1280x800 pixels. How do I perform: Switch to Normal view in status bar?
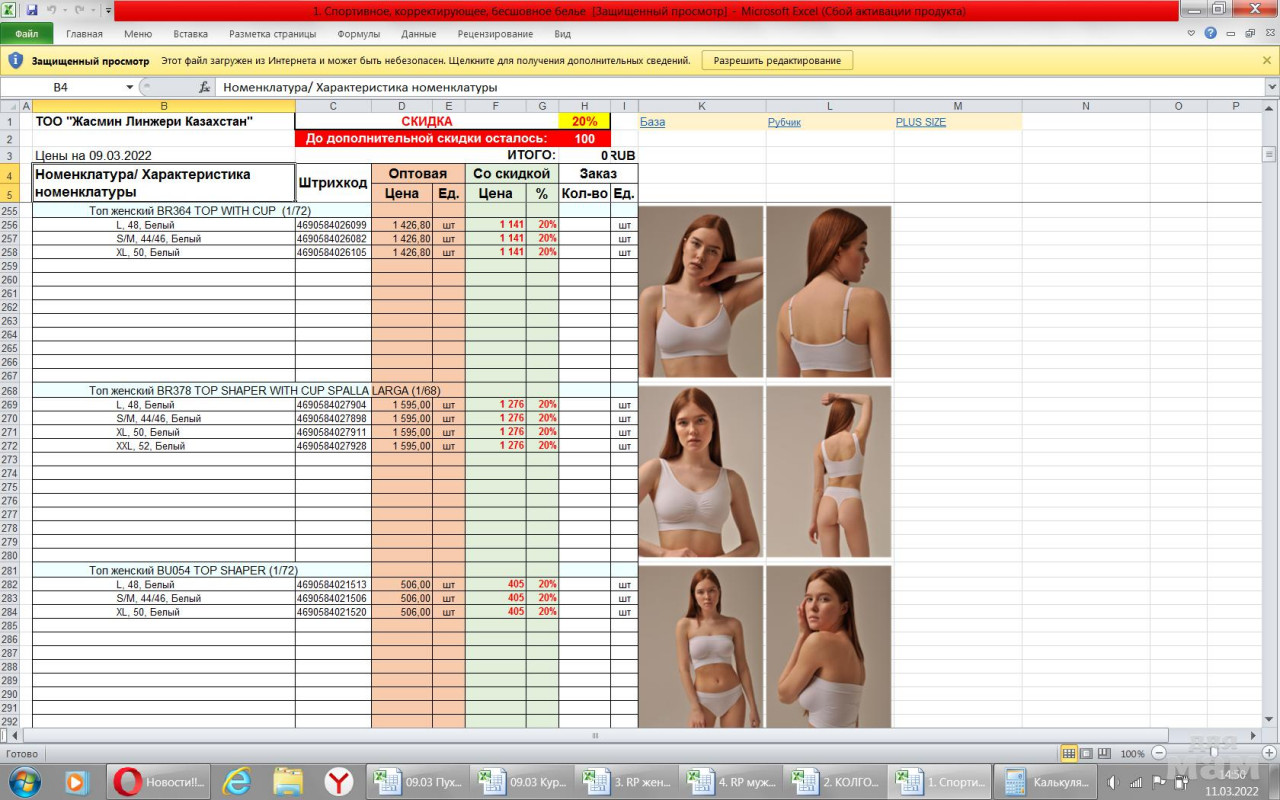tap(1069, 753)
